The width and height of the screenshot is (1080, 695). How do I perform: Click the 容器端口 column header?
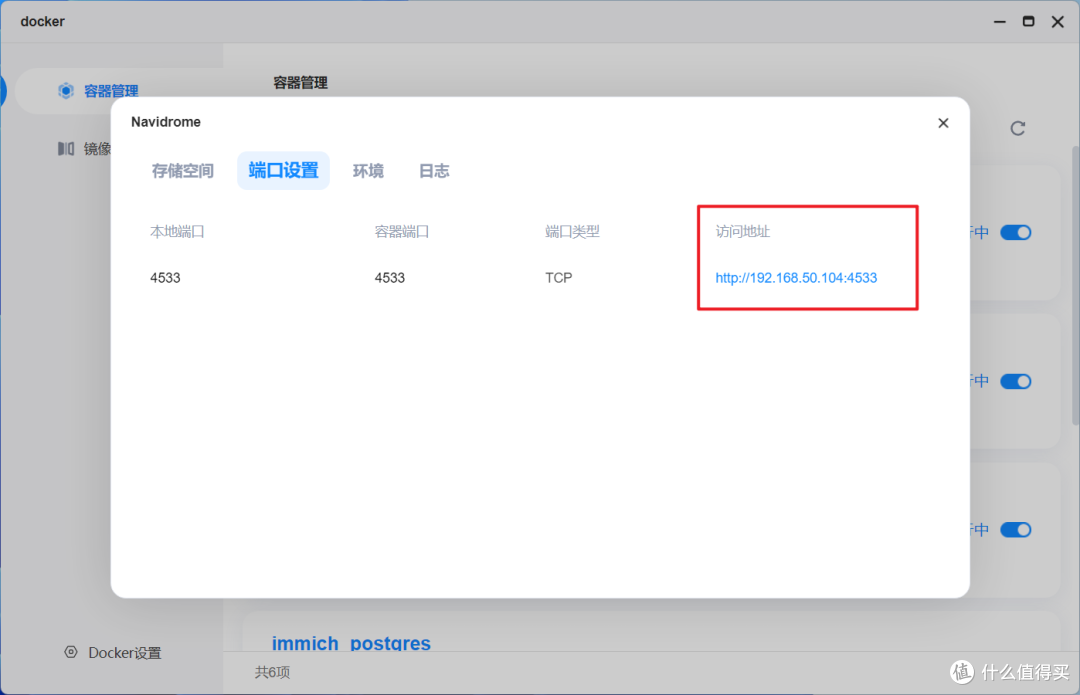click(x=402, y=231)
